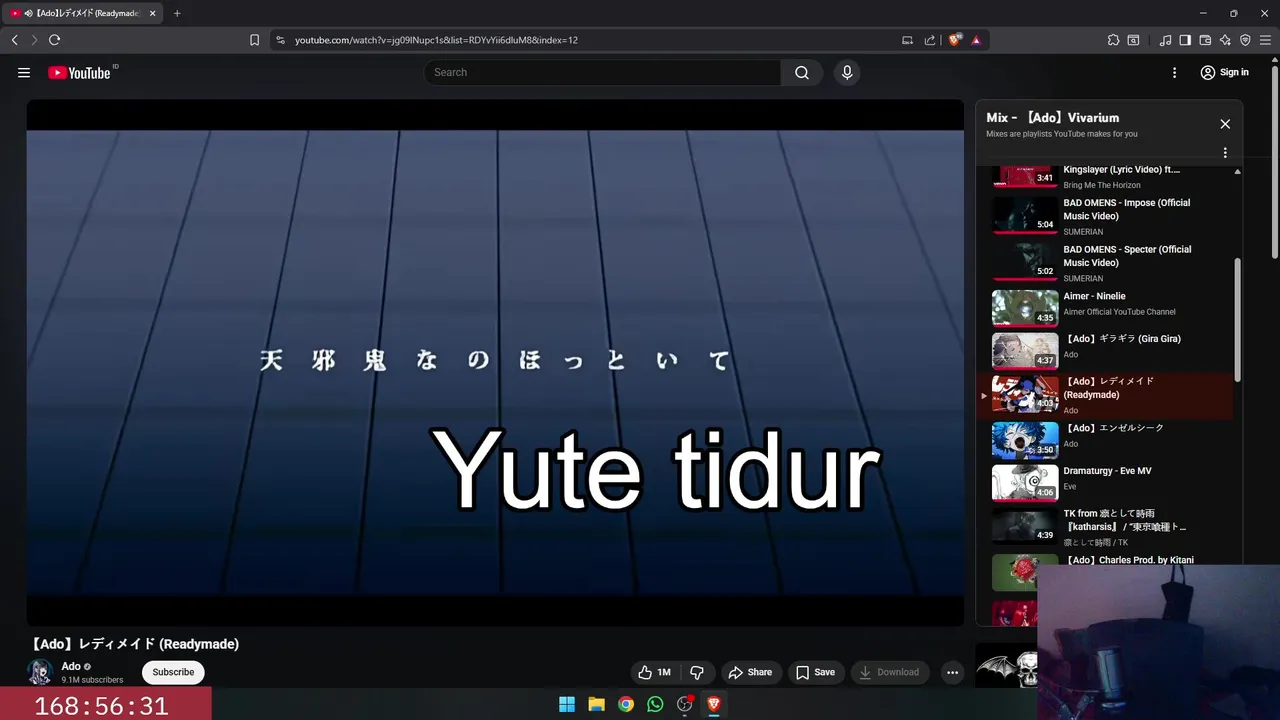Open the Brave Shields lion icon
Screen dimensions: 1280x720
click(x=955, y=40)
